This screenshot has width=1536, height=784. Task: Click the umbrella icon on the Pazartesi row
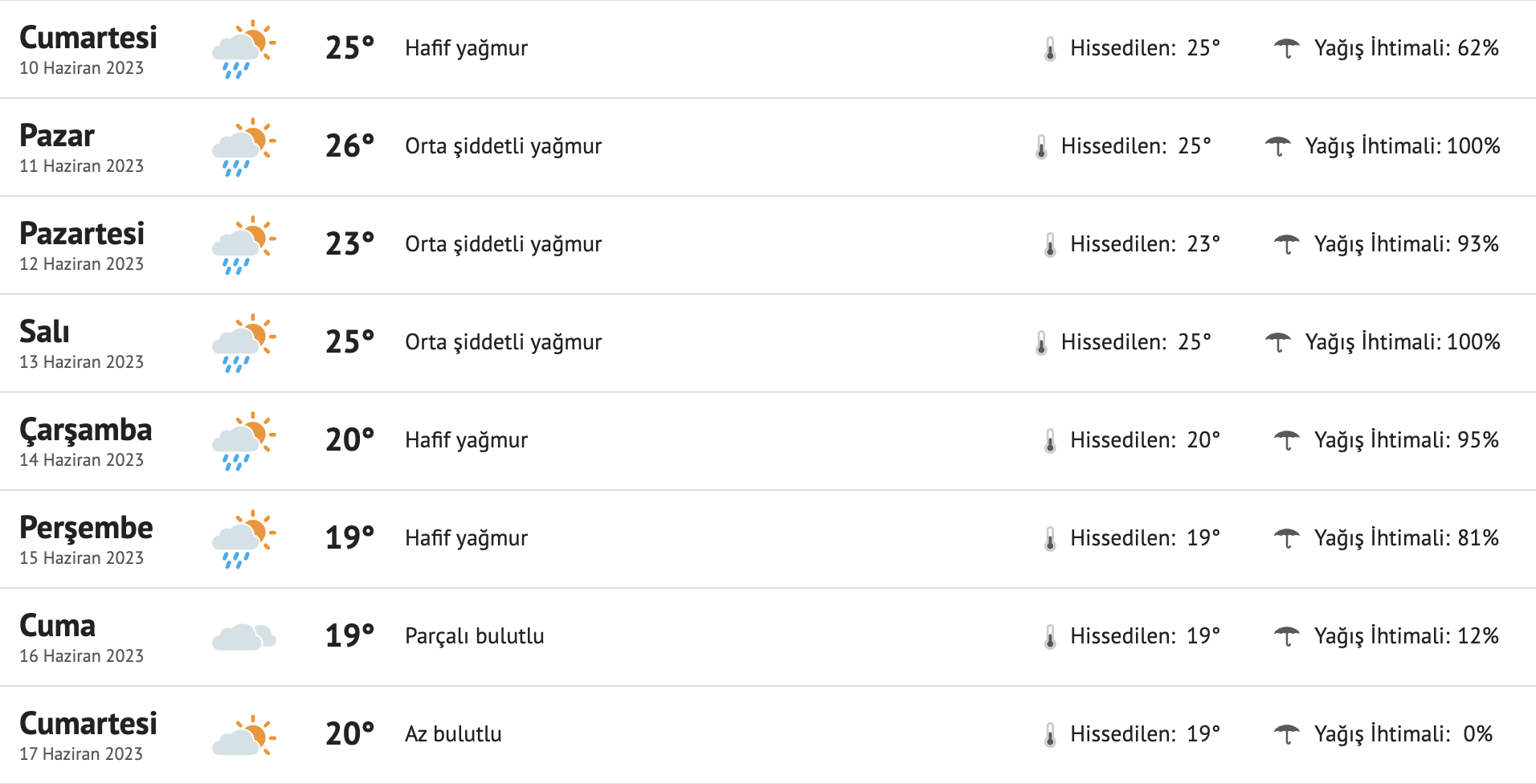tap(1289, 244)
